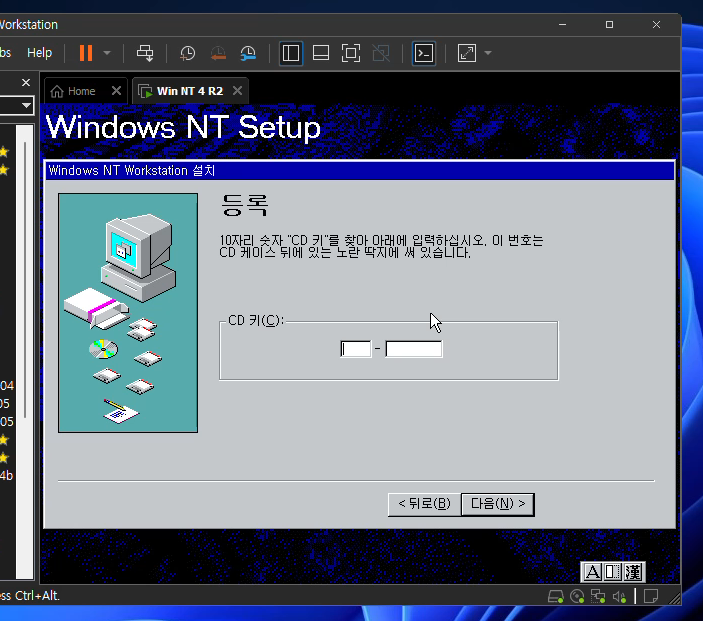Click the 다음(N) next button
703x621 pixels.
pos(498,504)
